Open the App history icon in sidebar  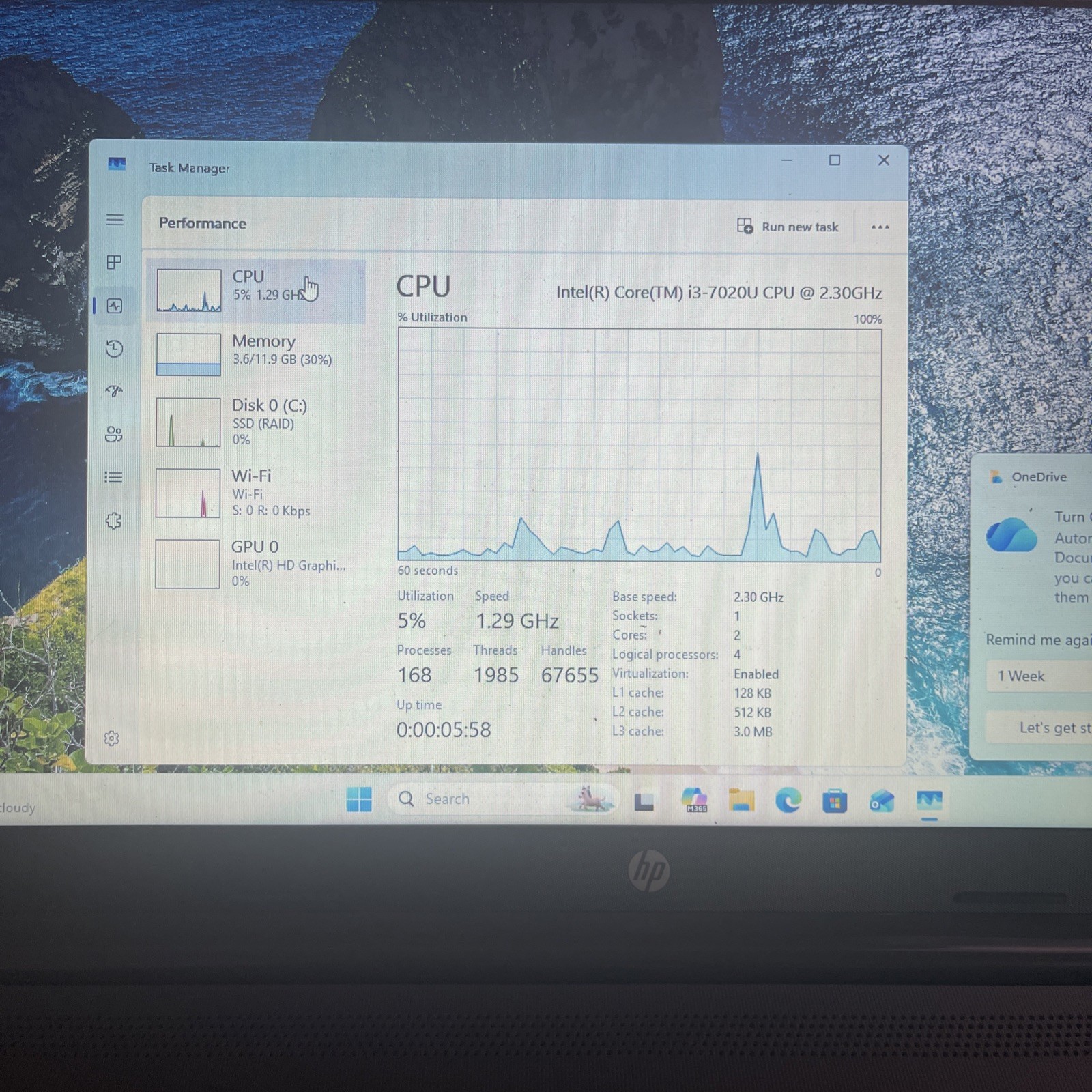click(114, 349)
